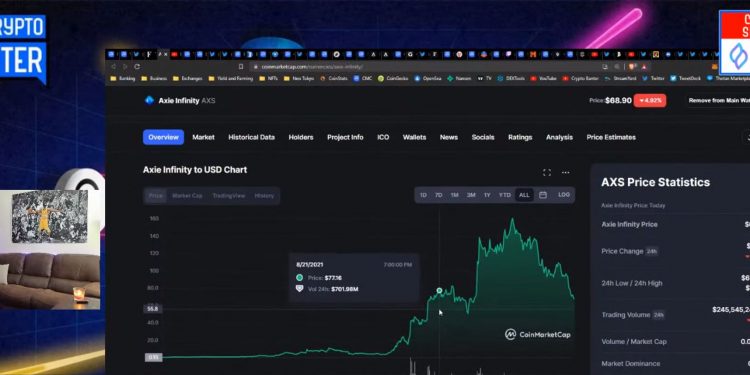The image size is (750, 375).
Task: Open the Twitter bookmark
Action: pos(653,78)
